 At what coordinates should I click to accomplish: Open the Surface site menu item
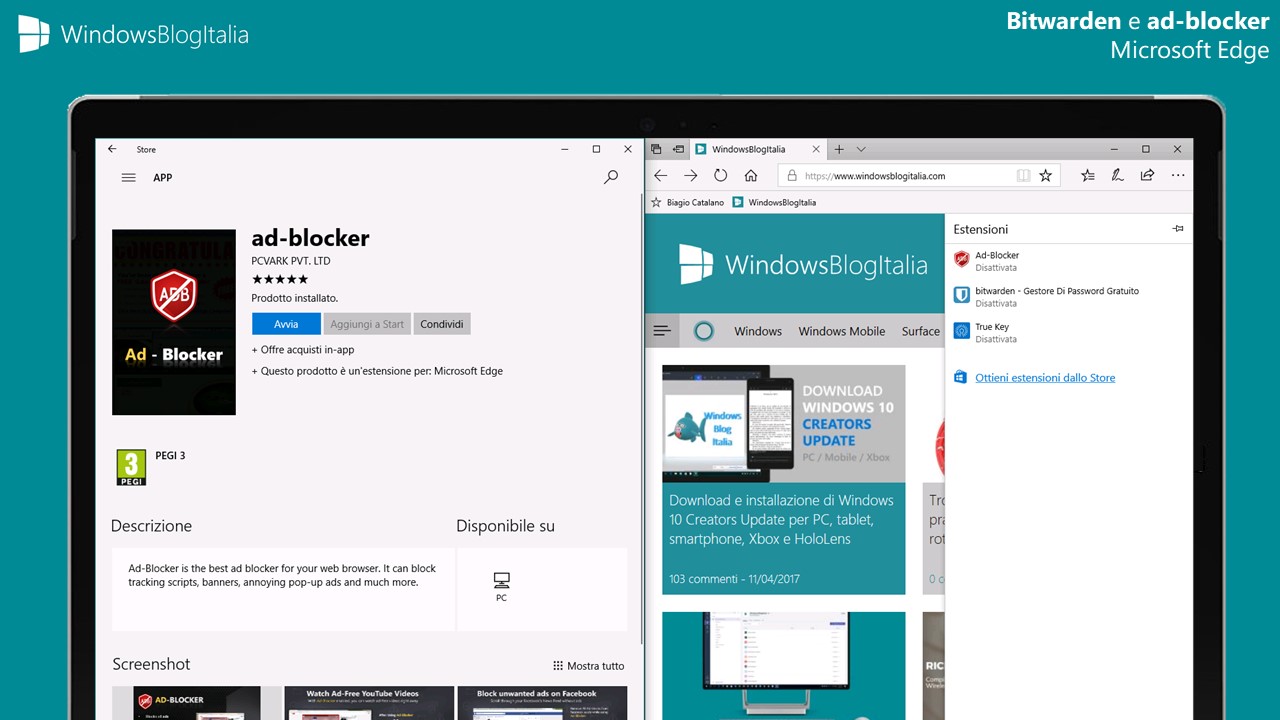921,331
